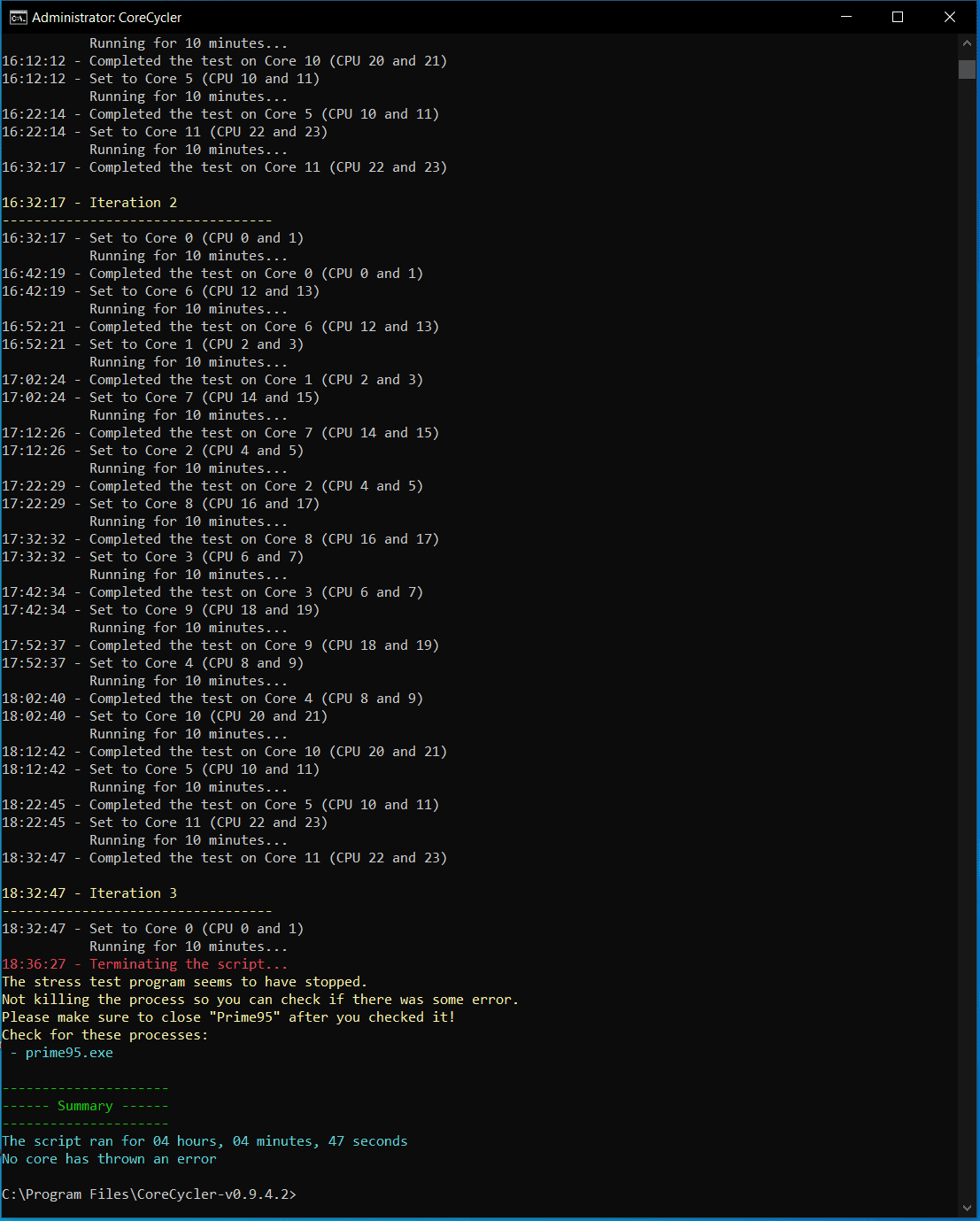980x1221 pixels.
Task: Click the "Administrator: CoreCycler" title bar text
Action: pyautogui.click(x=107, y=18)
